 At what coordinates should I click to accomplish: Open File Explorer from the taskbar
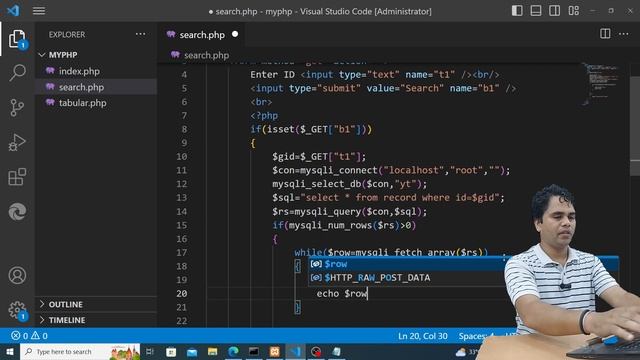213,351
